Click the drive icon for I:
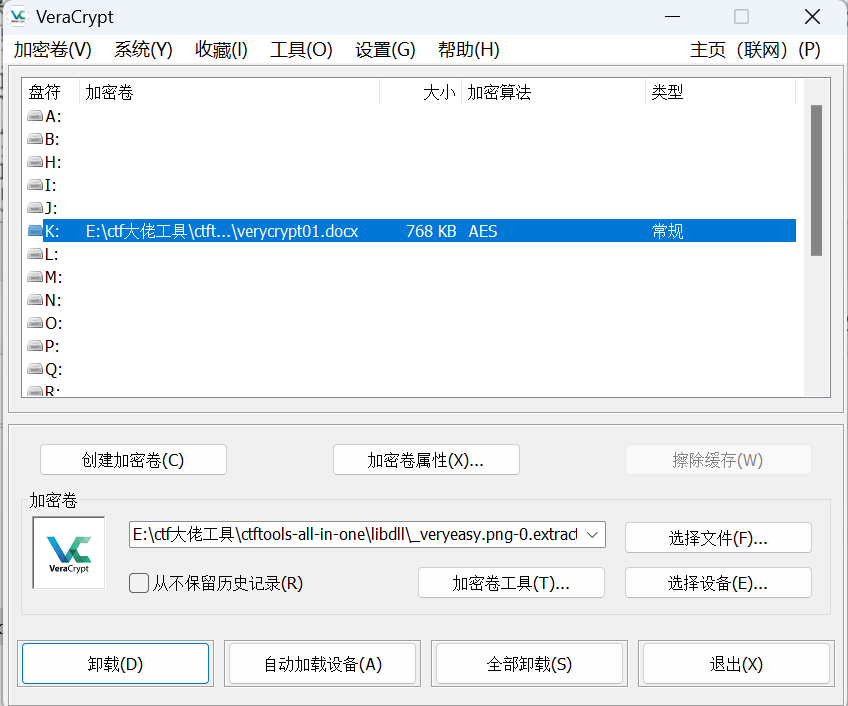The width and height of the screenshot is (848, 706). (x=35, y=185)
